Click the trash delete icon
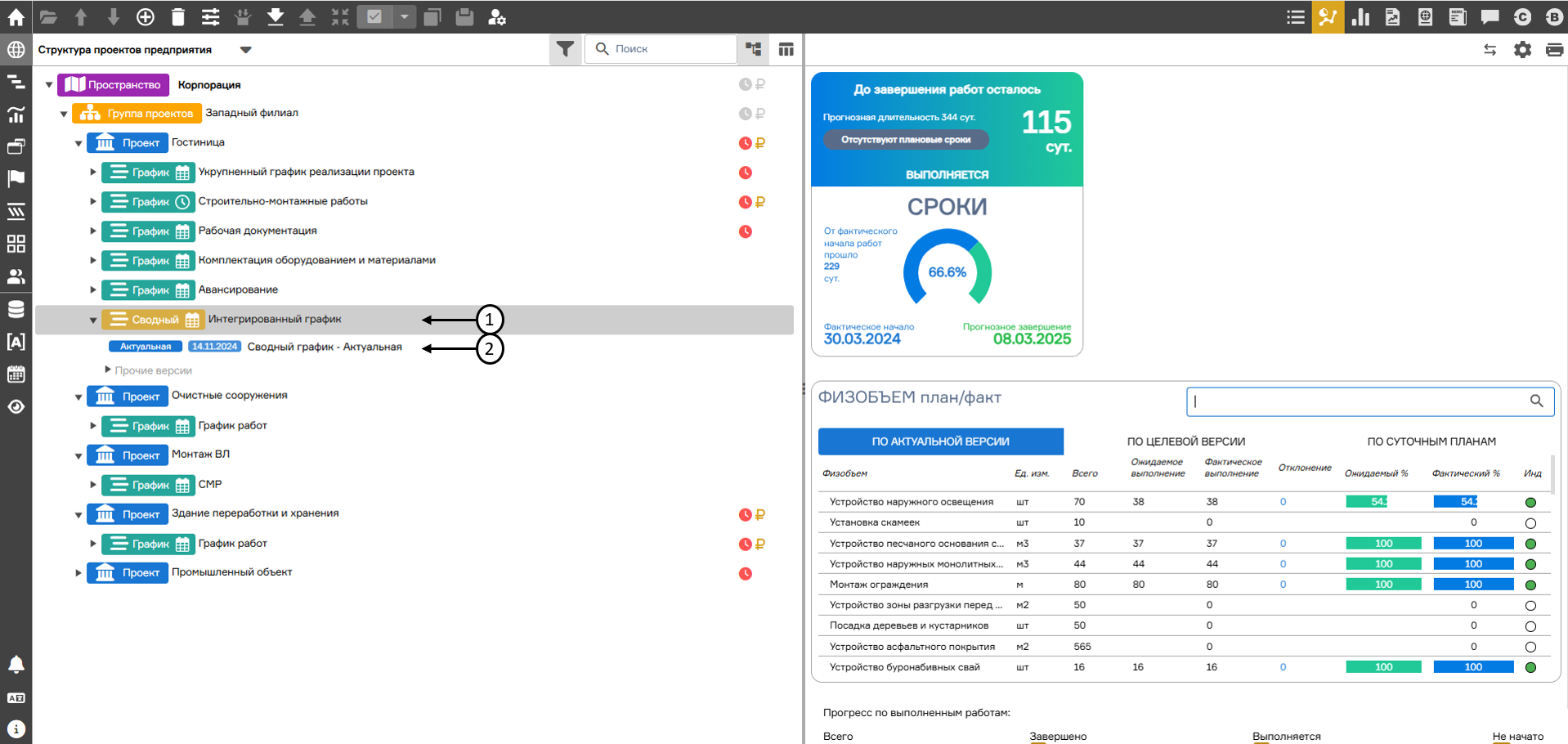 (x=178, y=16)
